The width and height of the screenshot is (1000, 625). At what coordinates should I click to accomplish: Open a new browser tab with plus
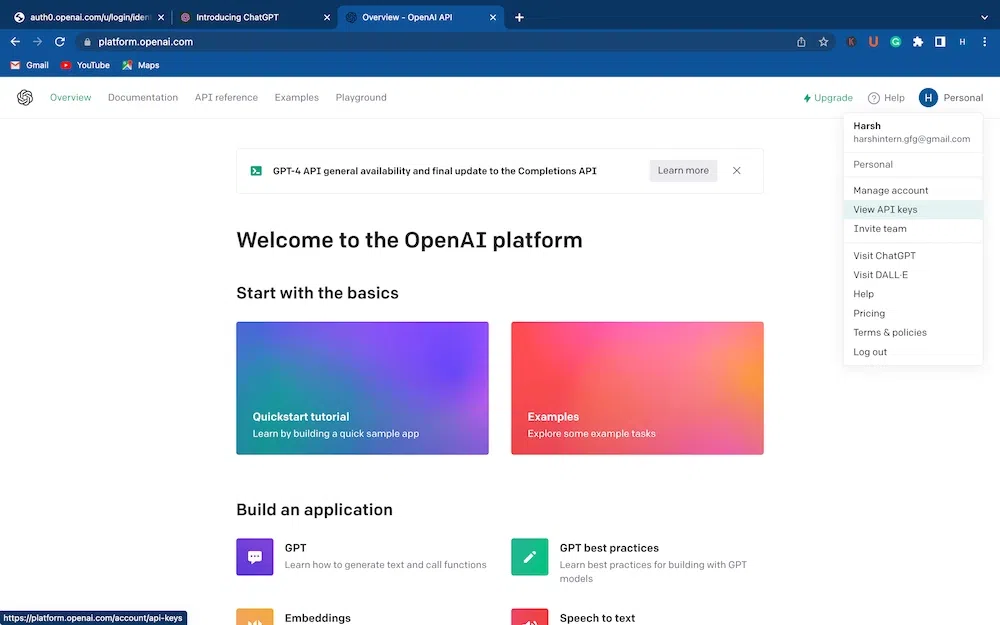[519, 17]
